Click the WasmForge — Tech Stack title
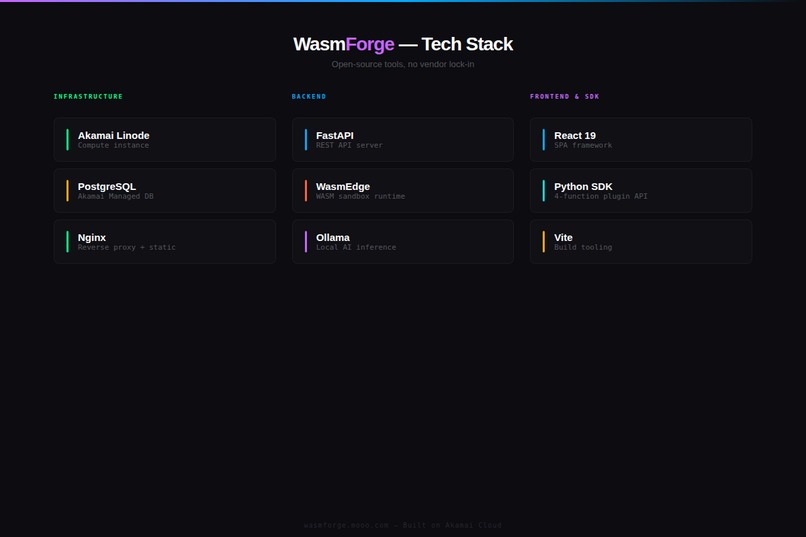806x537 pixels. click(x=402, y=44)
